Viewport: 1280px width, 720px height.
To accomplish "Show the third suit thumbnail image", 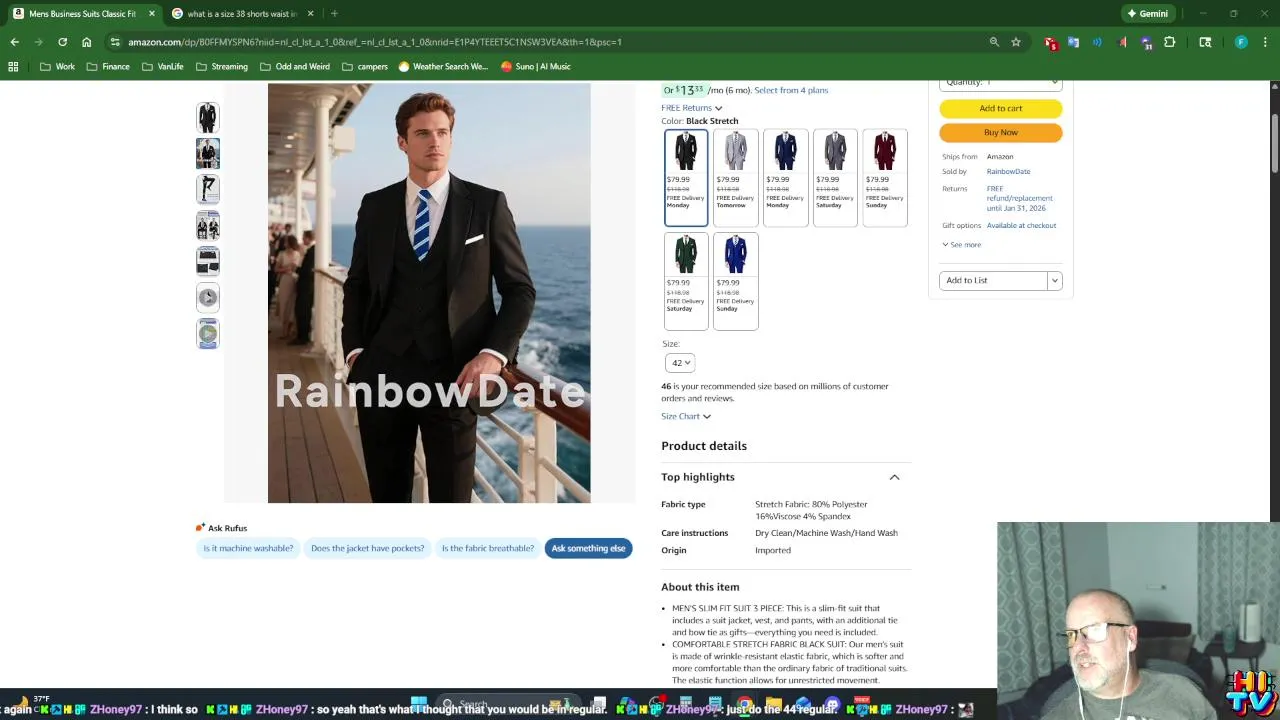I will tap(208, 189).
